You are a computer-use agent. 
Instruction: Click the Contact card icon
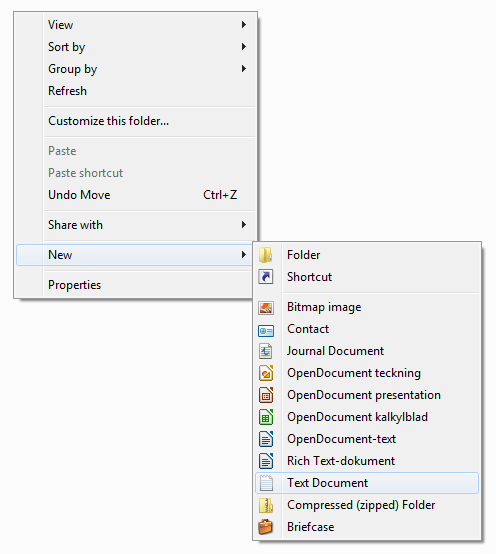click(x=266, y=331)
